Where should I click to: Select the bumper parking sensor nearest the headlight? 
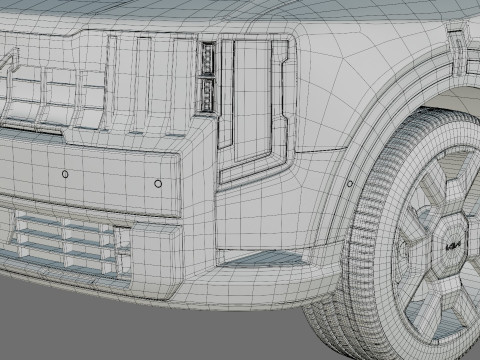(x=158, y=183)
